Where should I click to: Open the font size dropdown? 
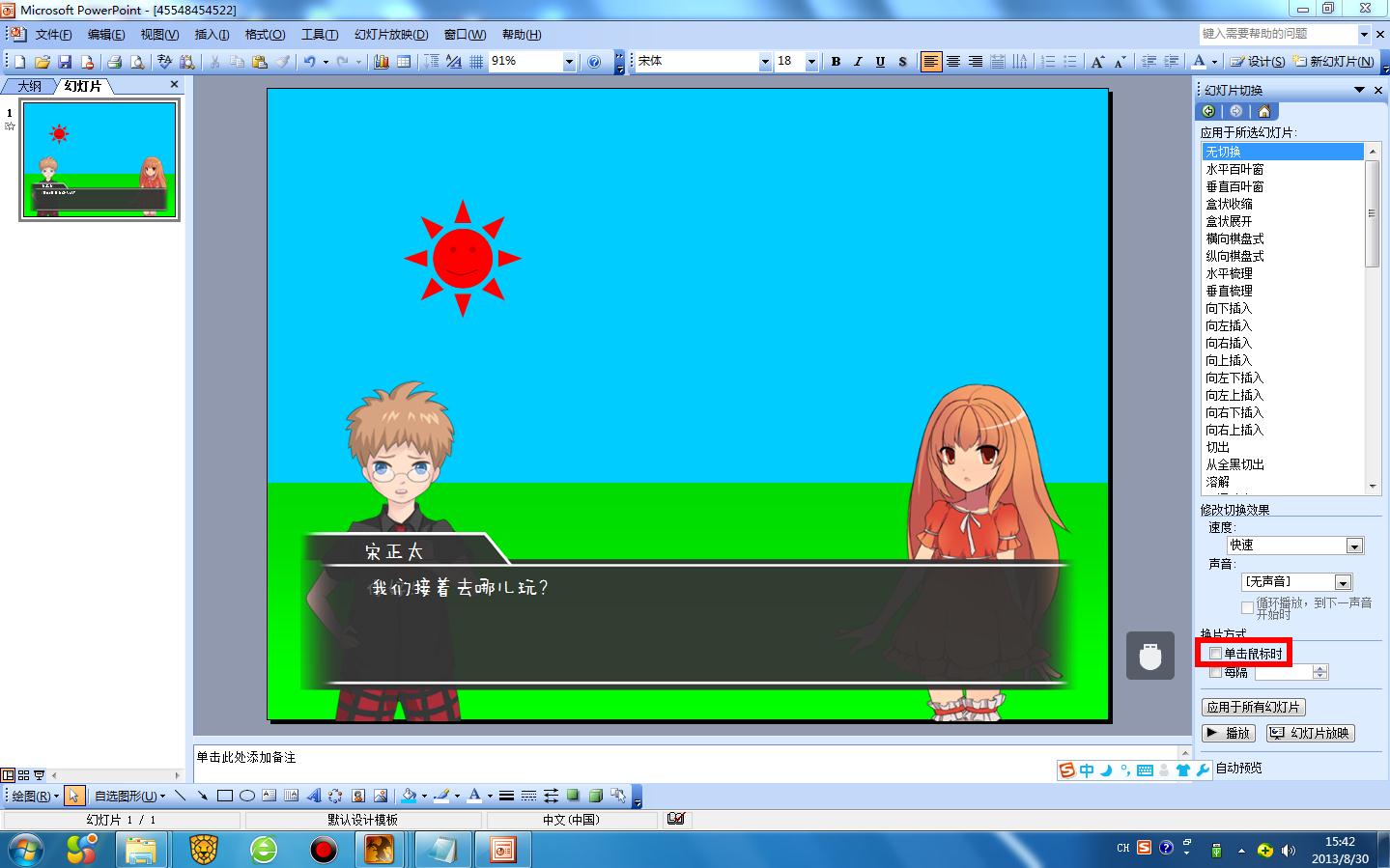pyautogui.click(x=811, y=62)
